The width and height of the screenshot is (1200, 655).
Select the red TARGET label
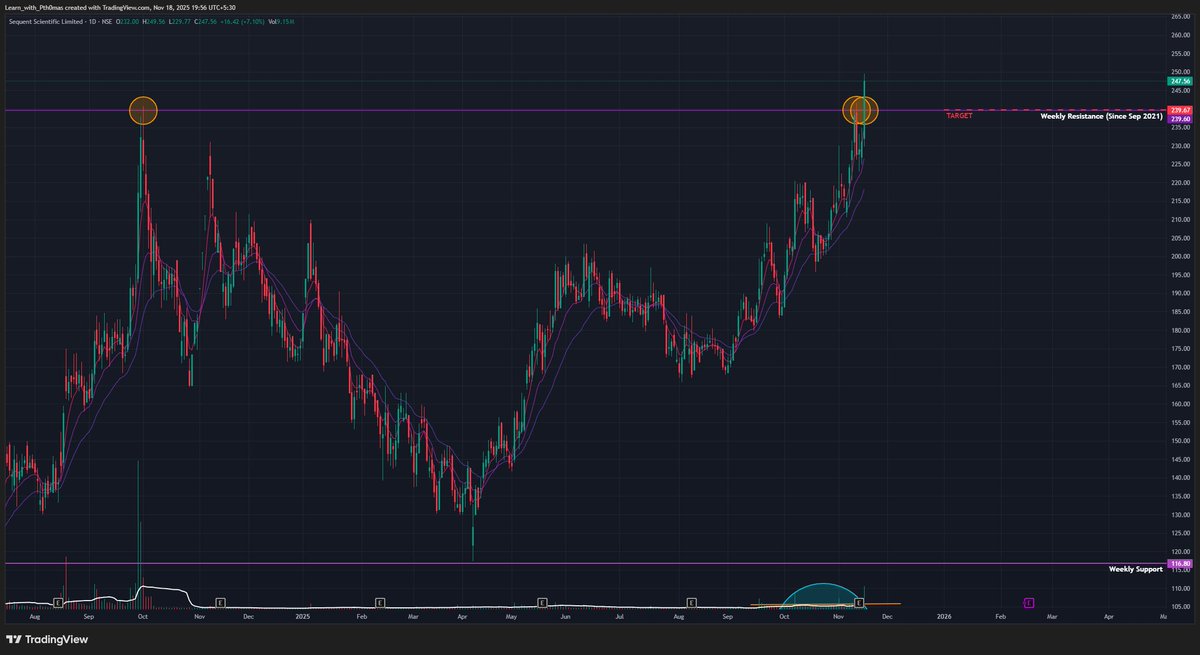(958, 116)
